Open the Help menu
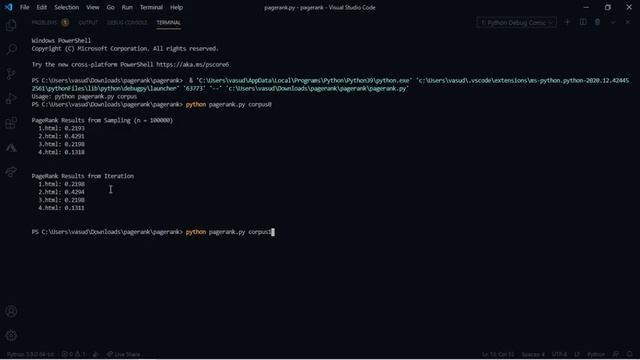Viewport: 640px width, 360px height. 176,7
